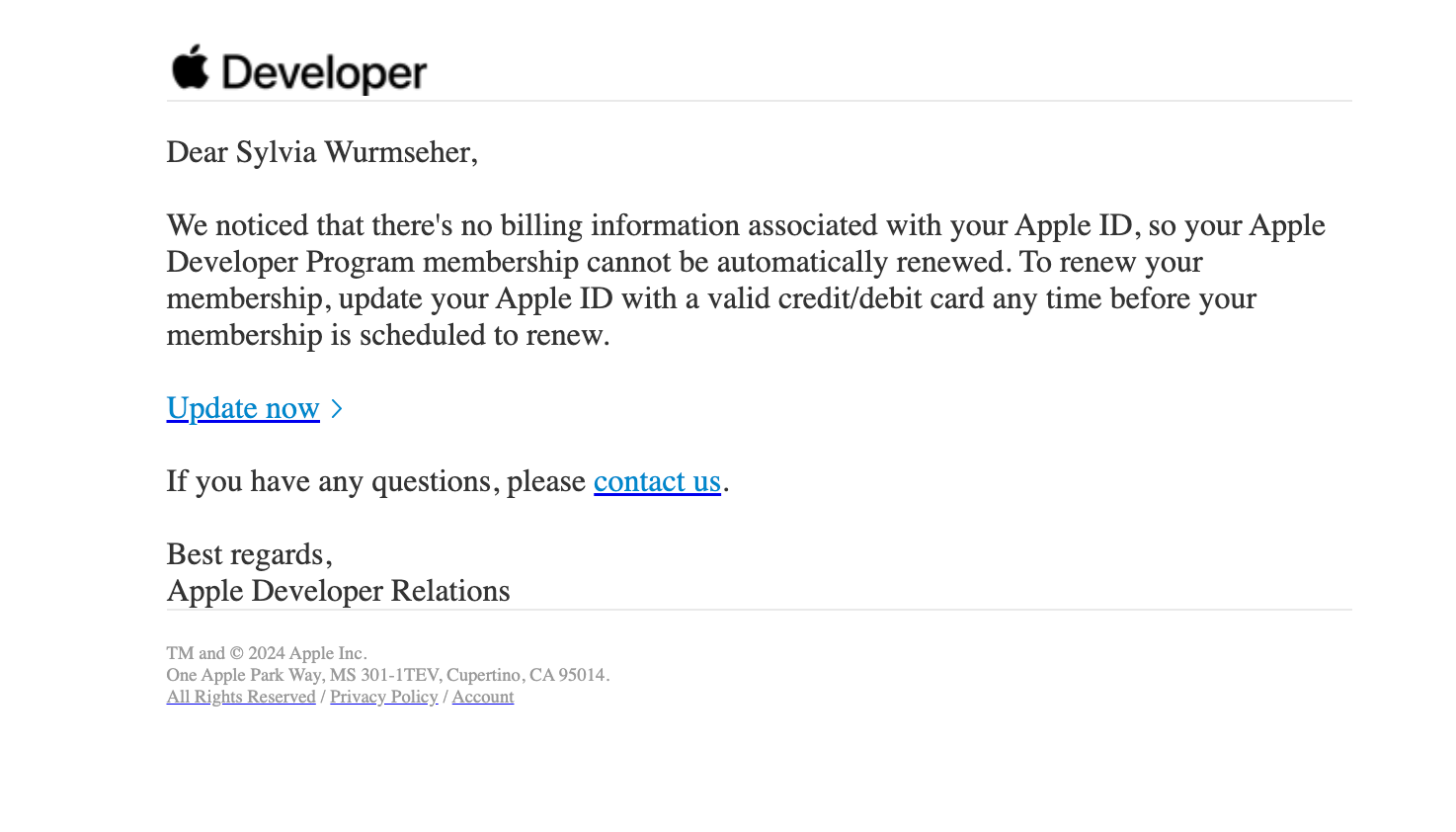This screenshot has width=1456, height=832.
Task: Click the line "membership is scheduled to renew."
Action: pyautogui.click(x=388, y=335)
